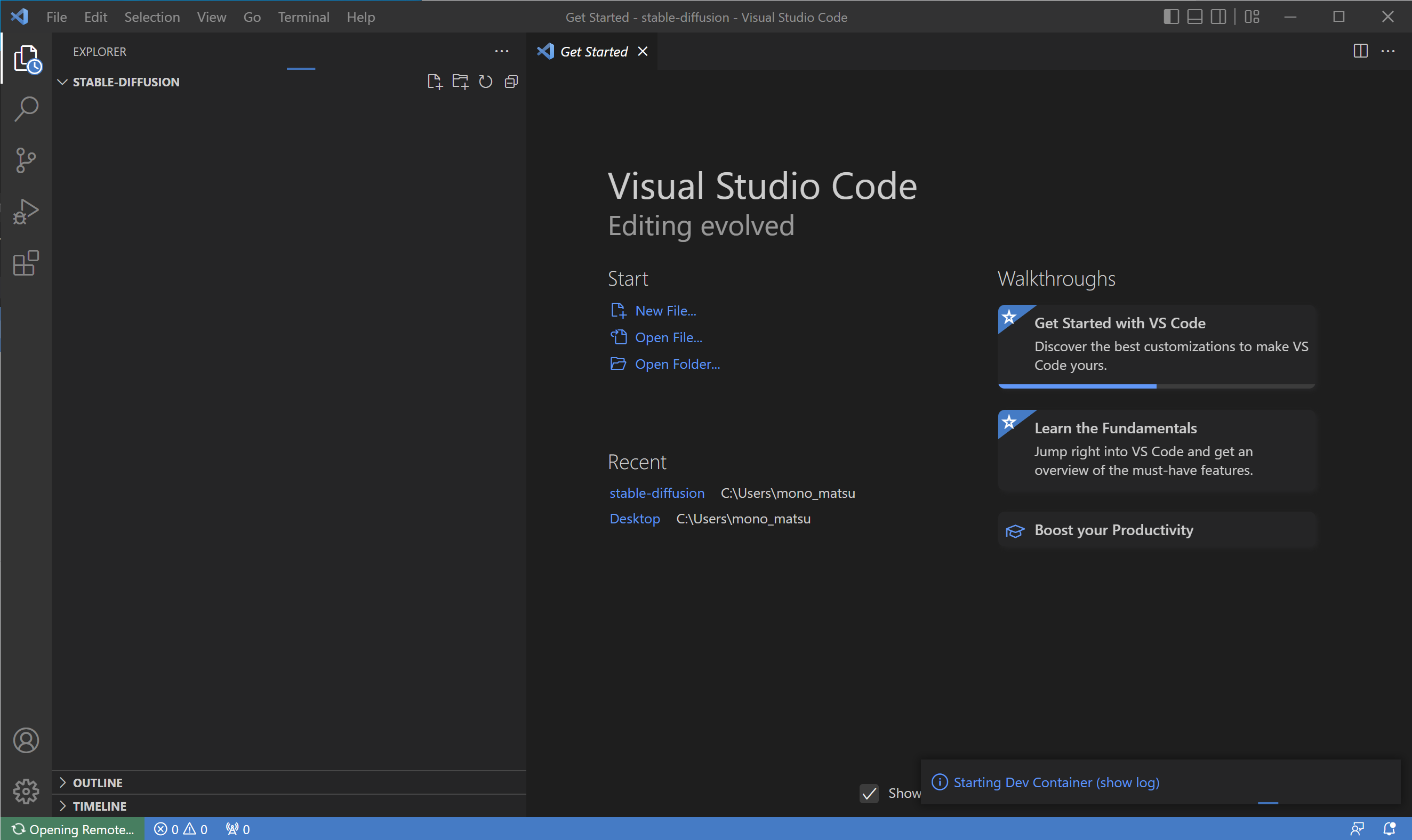Click the Accounts icon

click(26, 740)
